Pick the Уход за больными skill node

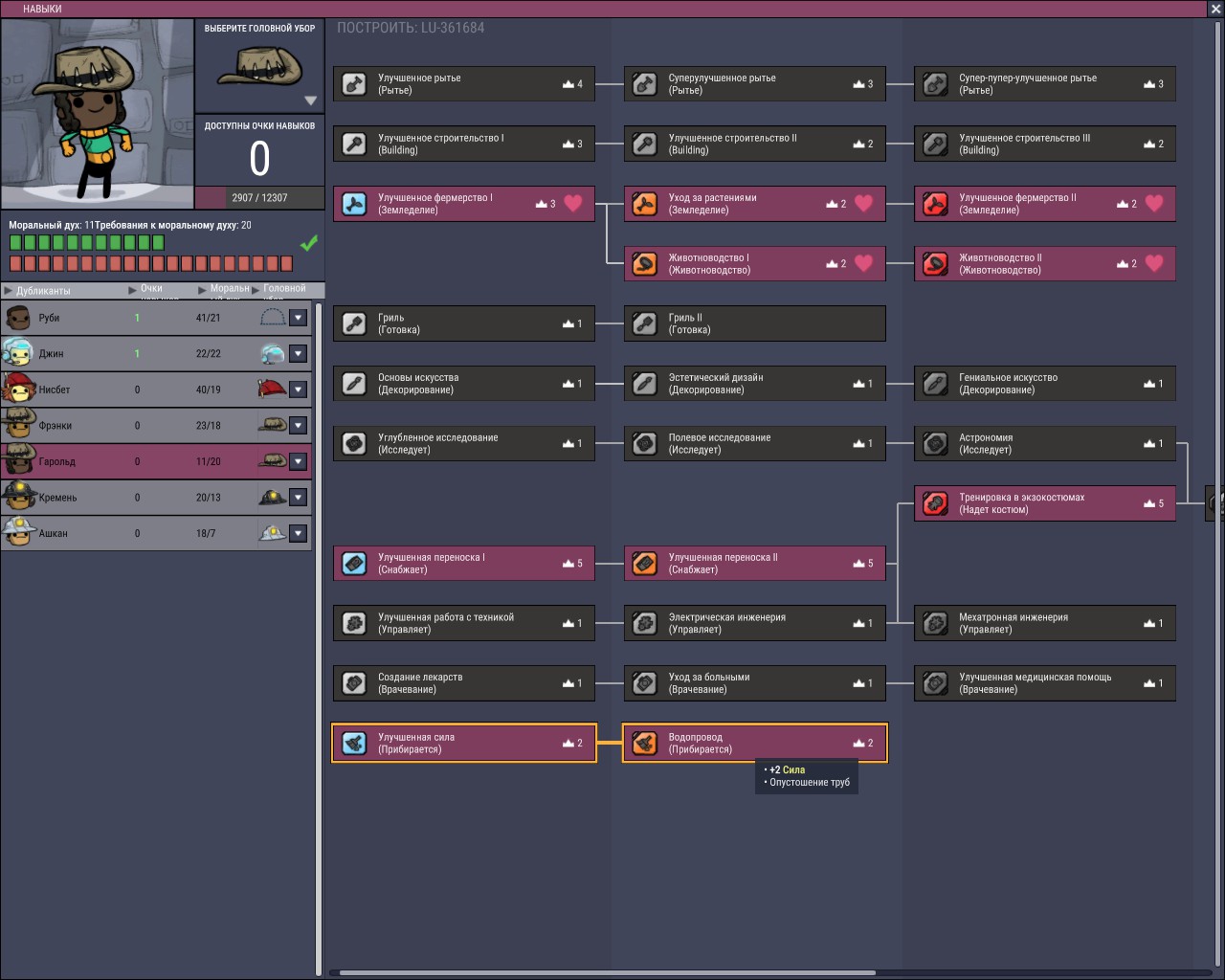(x=755, y=683)
